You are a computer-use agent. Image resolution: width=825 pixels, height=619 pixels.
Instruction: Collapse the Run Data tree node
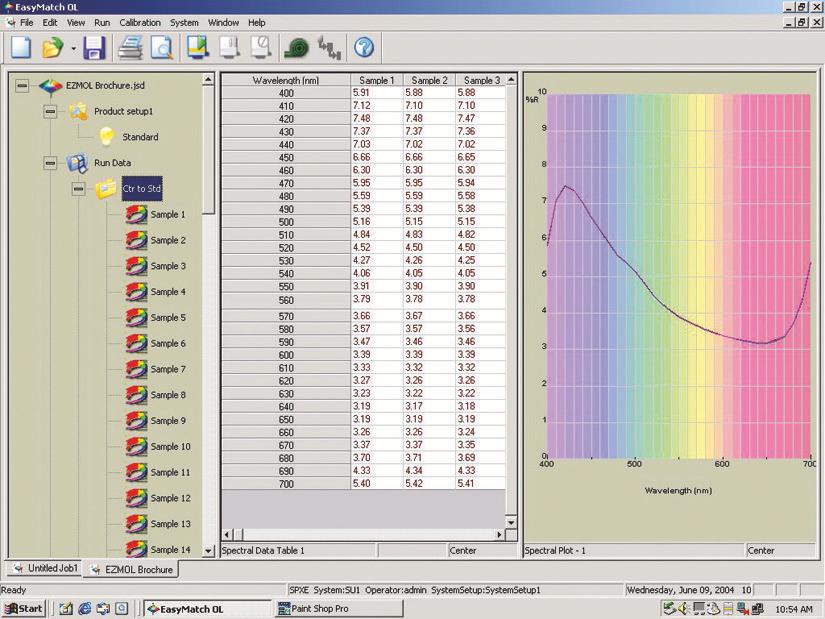[x=50, y=162]
